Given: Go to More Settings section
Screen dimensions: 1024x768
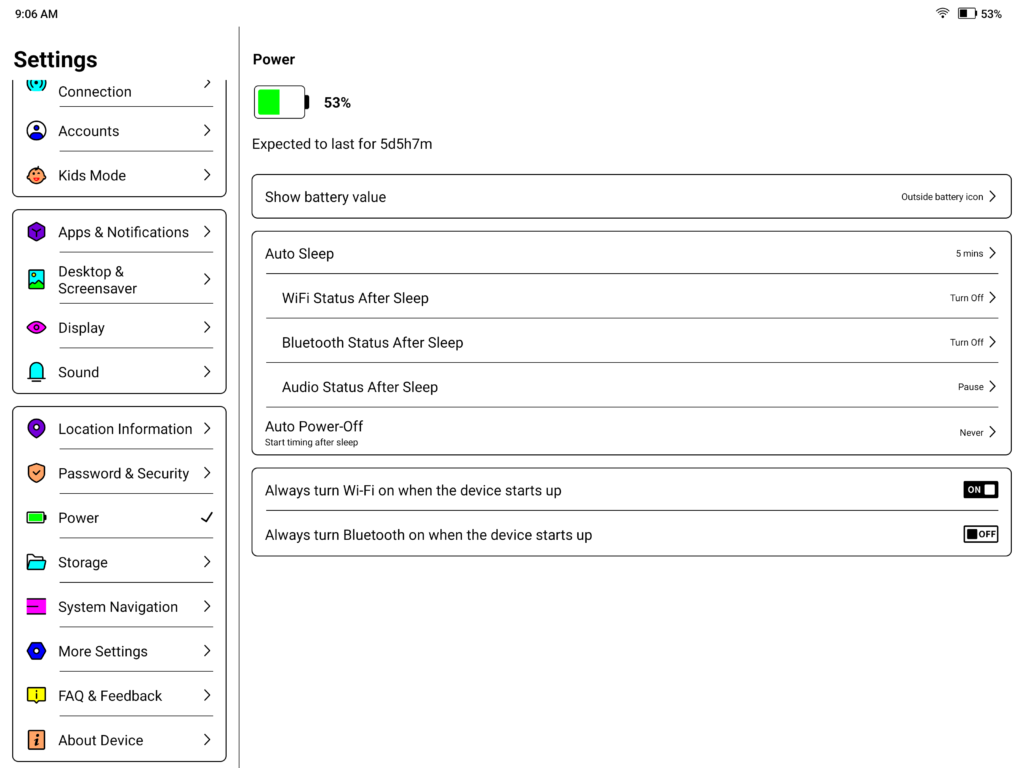Looking at the screenshot, I should coord(103,651).
